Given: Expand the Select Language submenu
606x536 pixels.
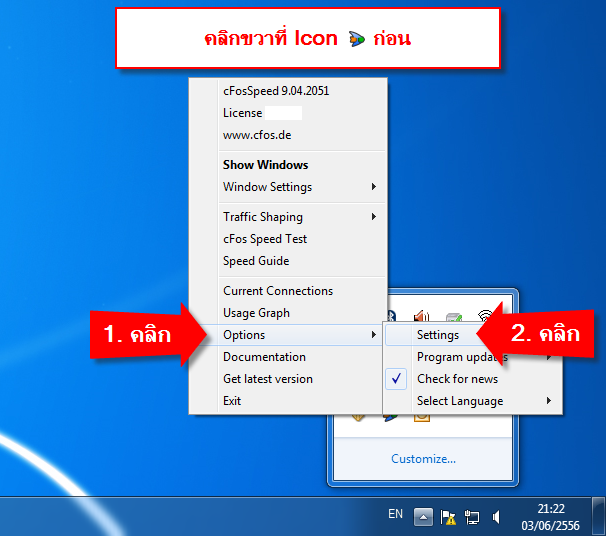Looking at the screenshot, I should click(x=473, y=401).
